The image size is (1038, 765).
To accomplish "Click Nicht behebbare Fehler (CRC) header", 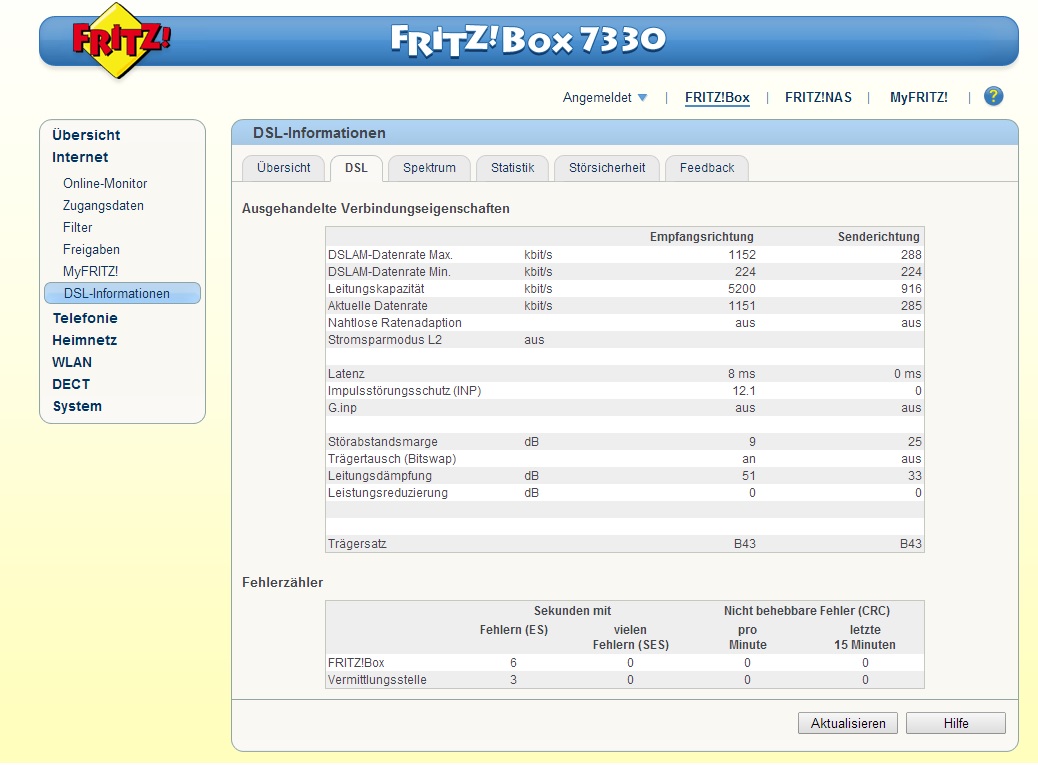I will coord(806,611).
